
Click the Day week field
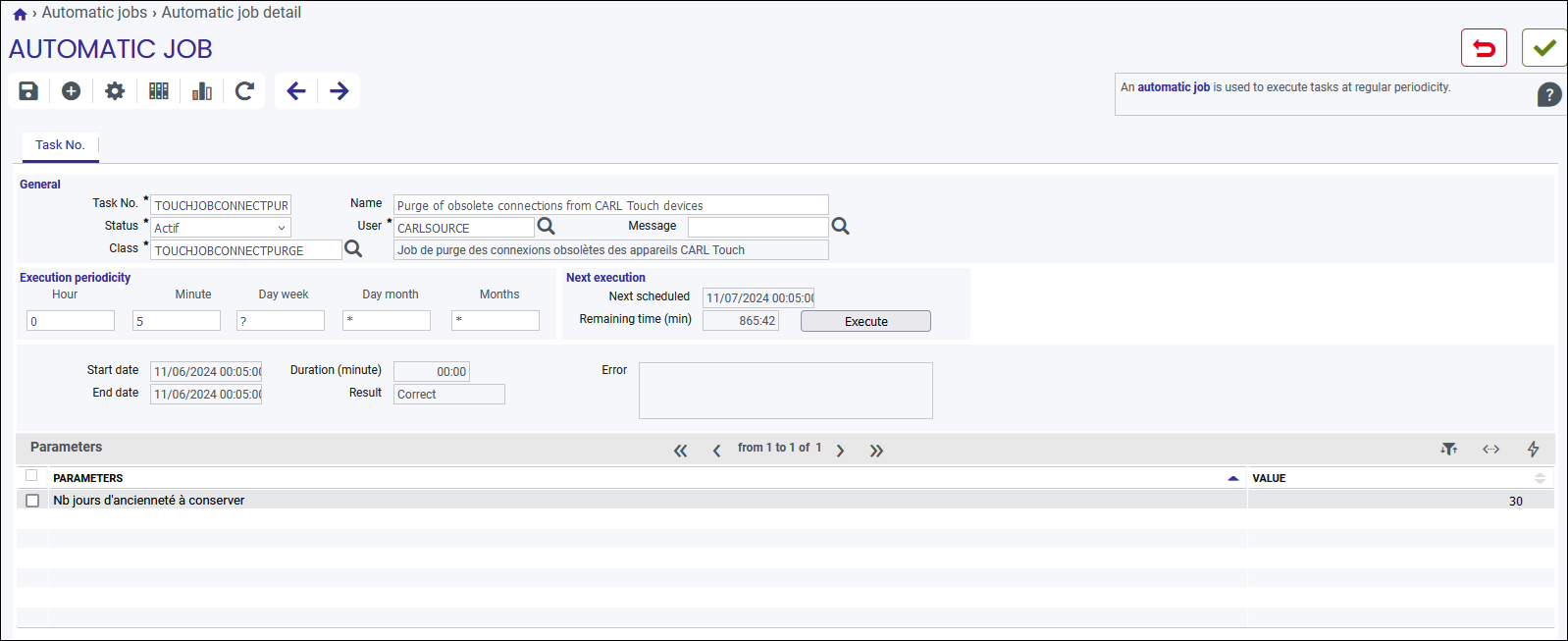281,321
